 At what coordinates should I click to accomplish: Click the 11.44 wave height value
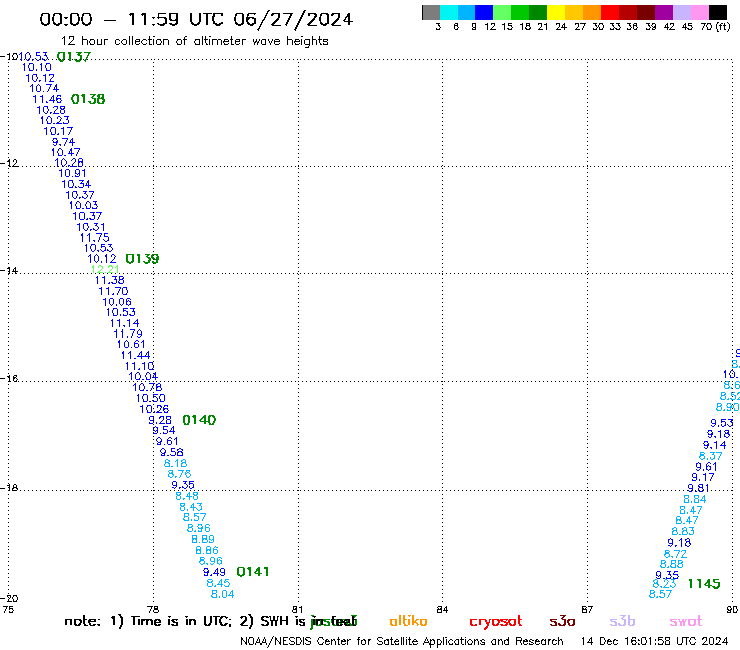pos(135,355)
